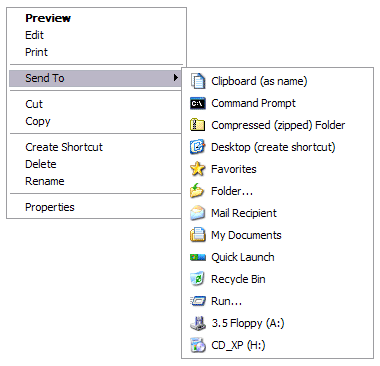This screenshot has width=380, height=366.
Task: Click the Run... dialog icon
Action: (x=198, y=301)
